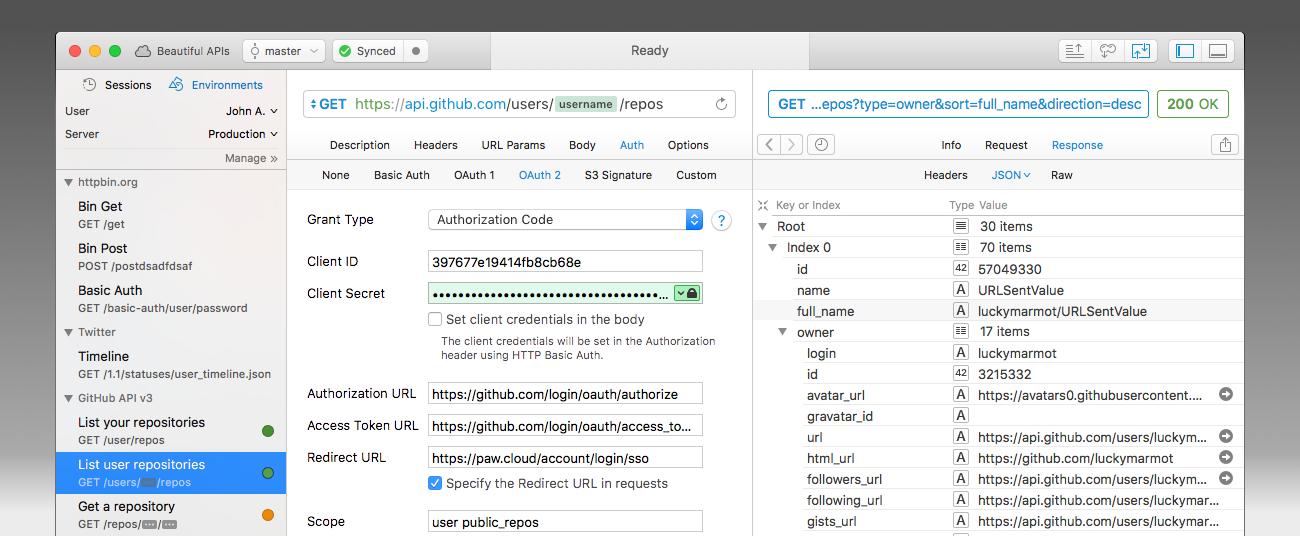Open the html_url link arrow icon
The height and width of the screenshot is (536, 1300).
pyautogui.click(x=1226, y=458)
